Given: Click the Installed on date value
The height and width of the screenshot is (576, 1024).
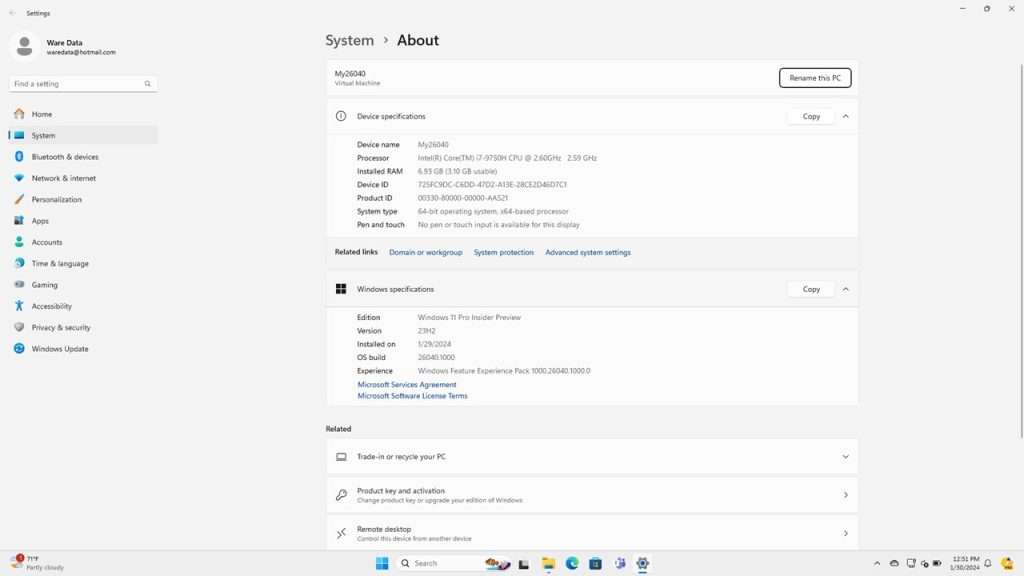Looking at the screenshot, I should (434, 344).
